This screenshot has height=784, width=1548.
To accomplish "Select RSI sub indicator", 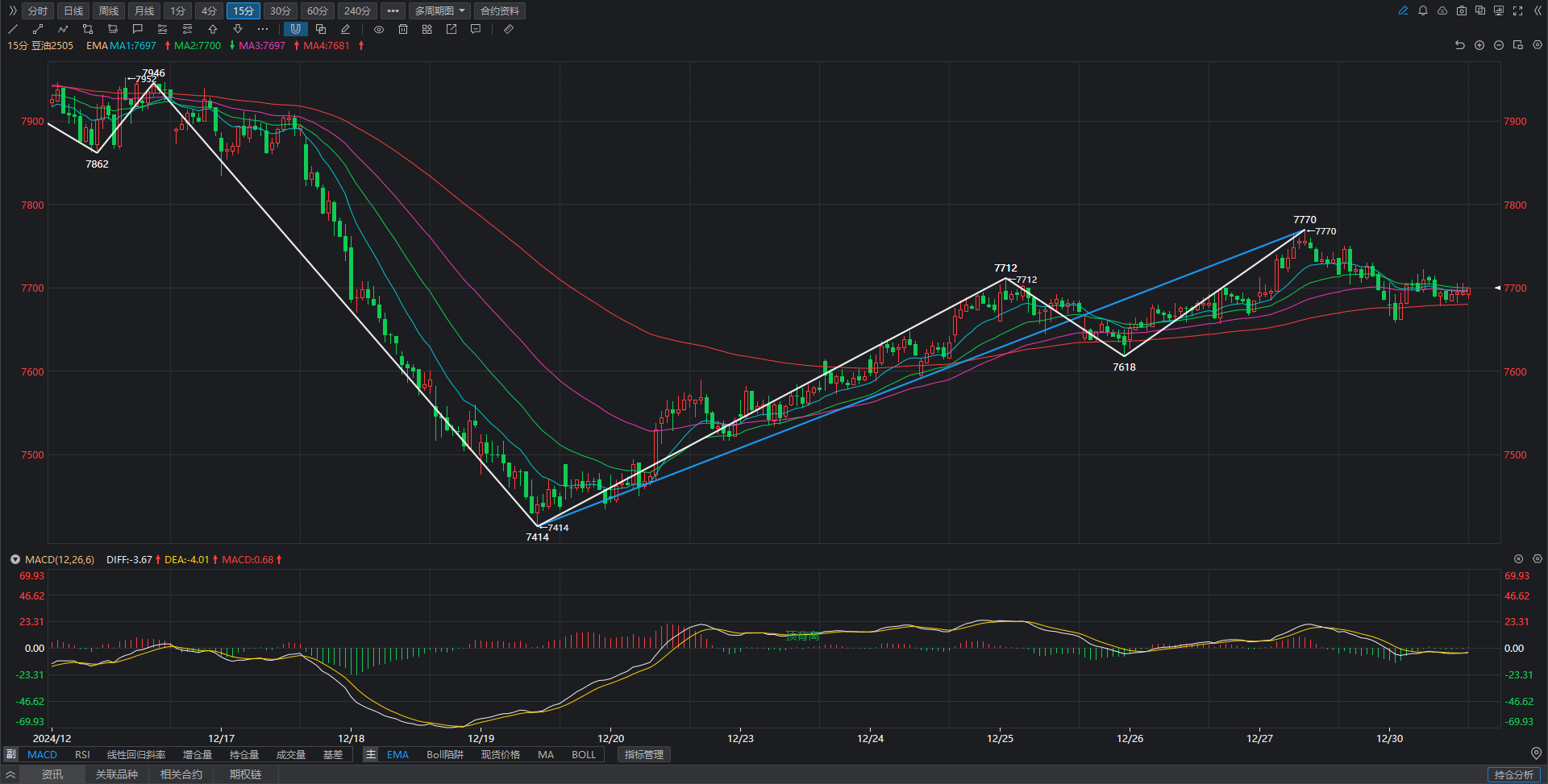I will point(82,754).
